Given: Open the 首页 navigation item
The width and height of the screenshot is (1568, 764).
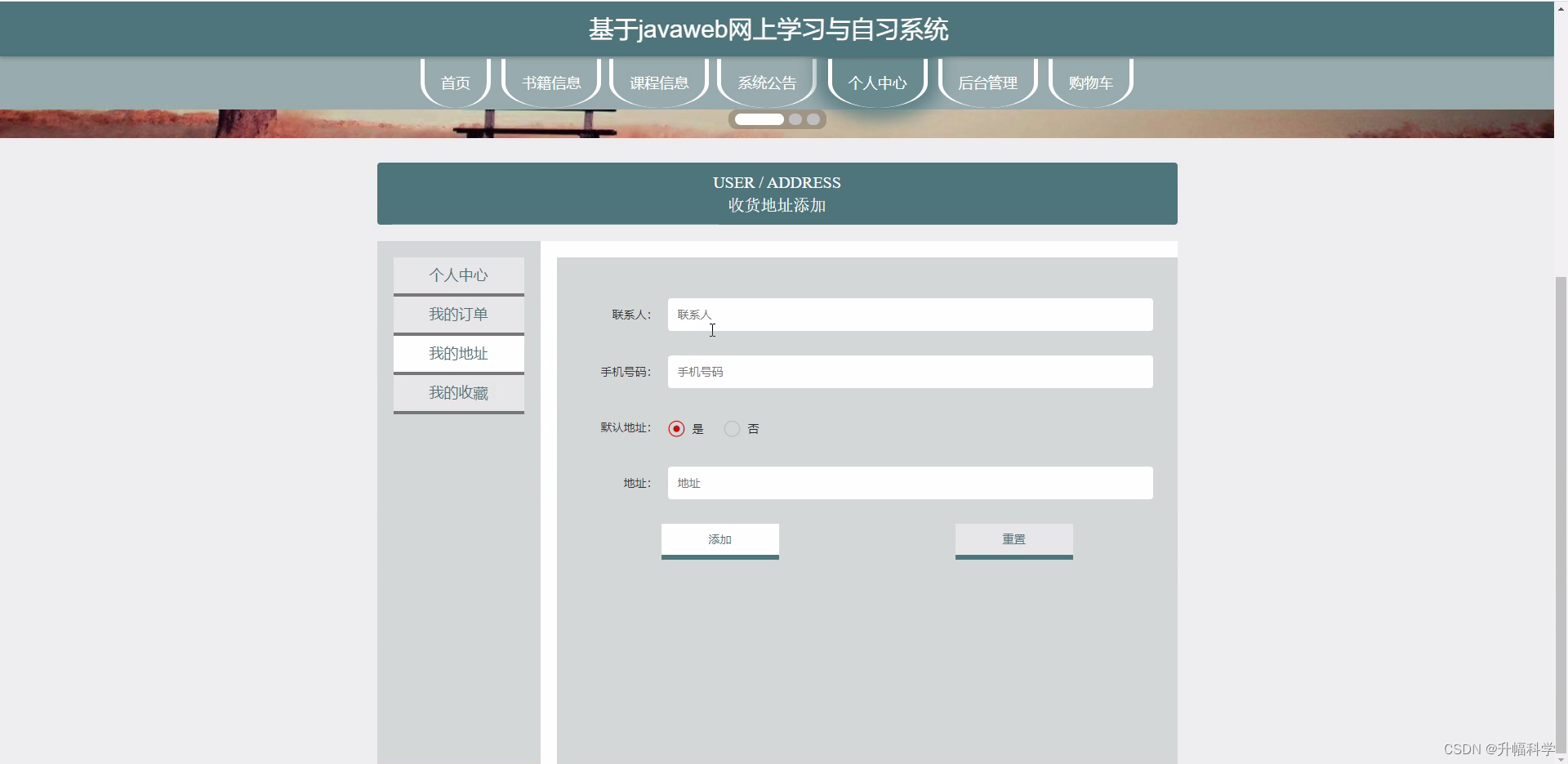Looking at the screenshot, I should click(x=455, y=83).
